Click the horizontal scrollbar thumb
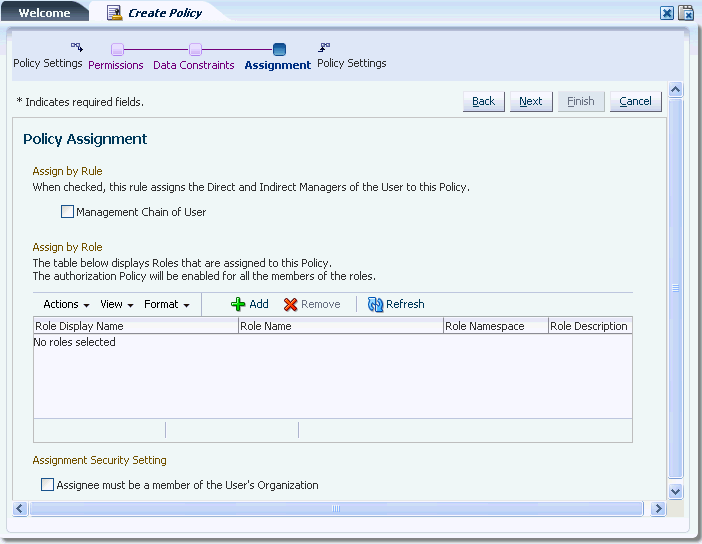Screen dimensions: 702x544 336,508
